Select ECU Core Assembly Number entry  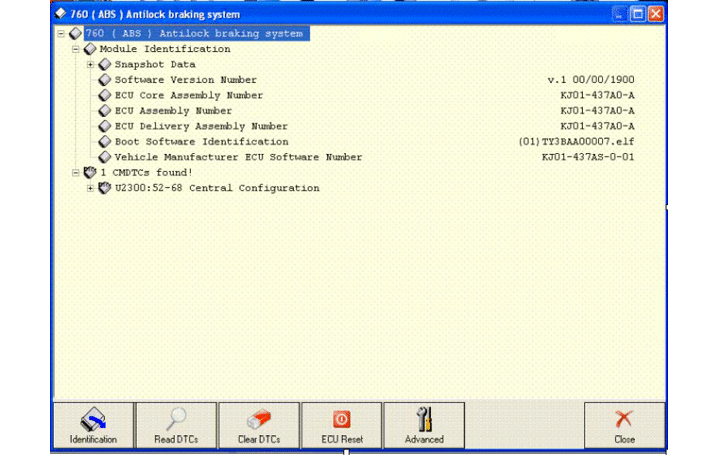coord(188,96)
